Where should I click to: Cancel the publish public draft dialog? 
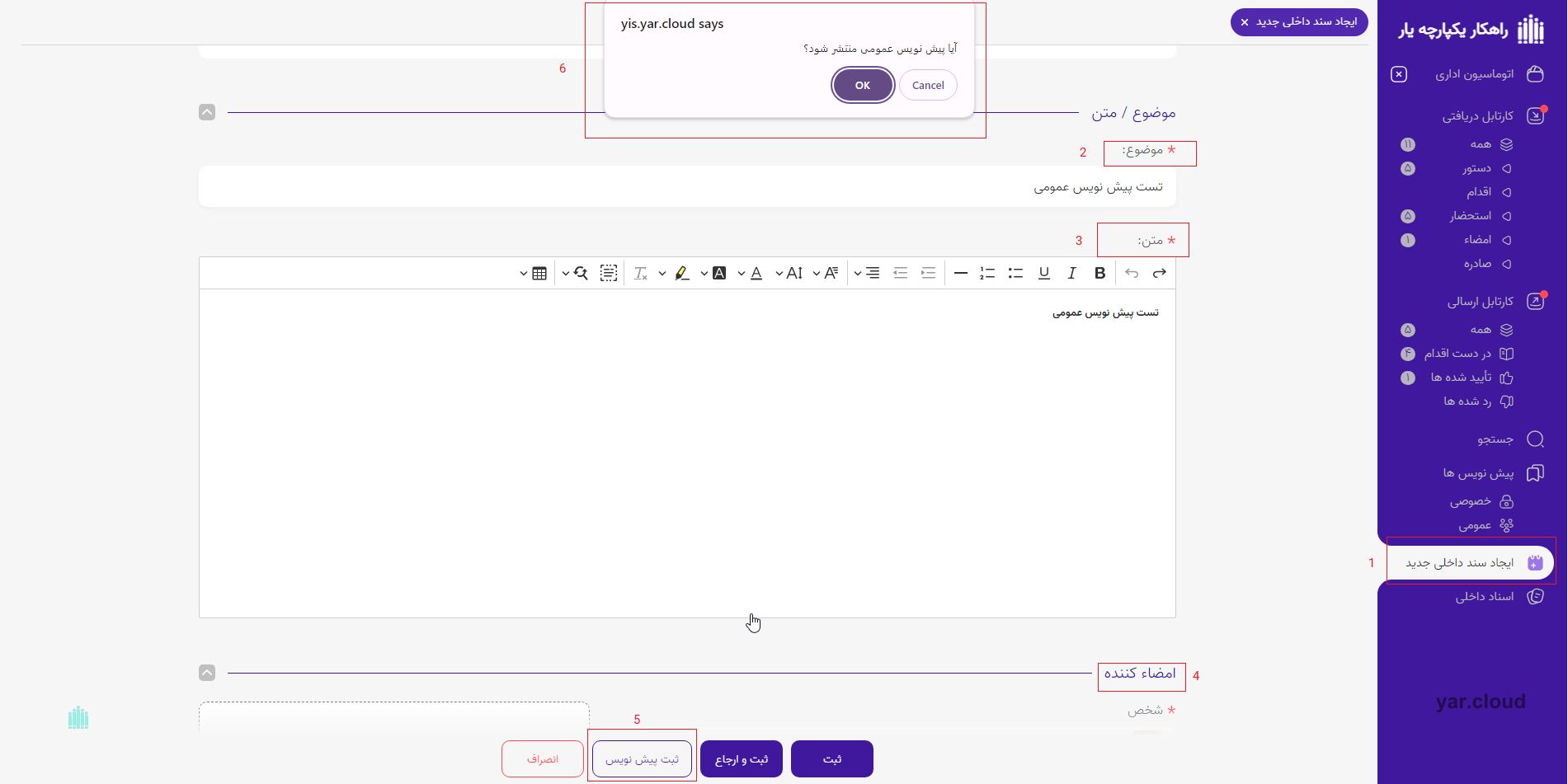pos(928,85)
